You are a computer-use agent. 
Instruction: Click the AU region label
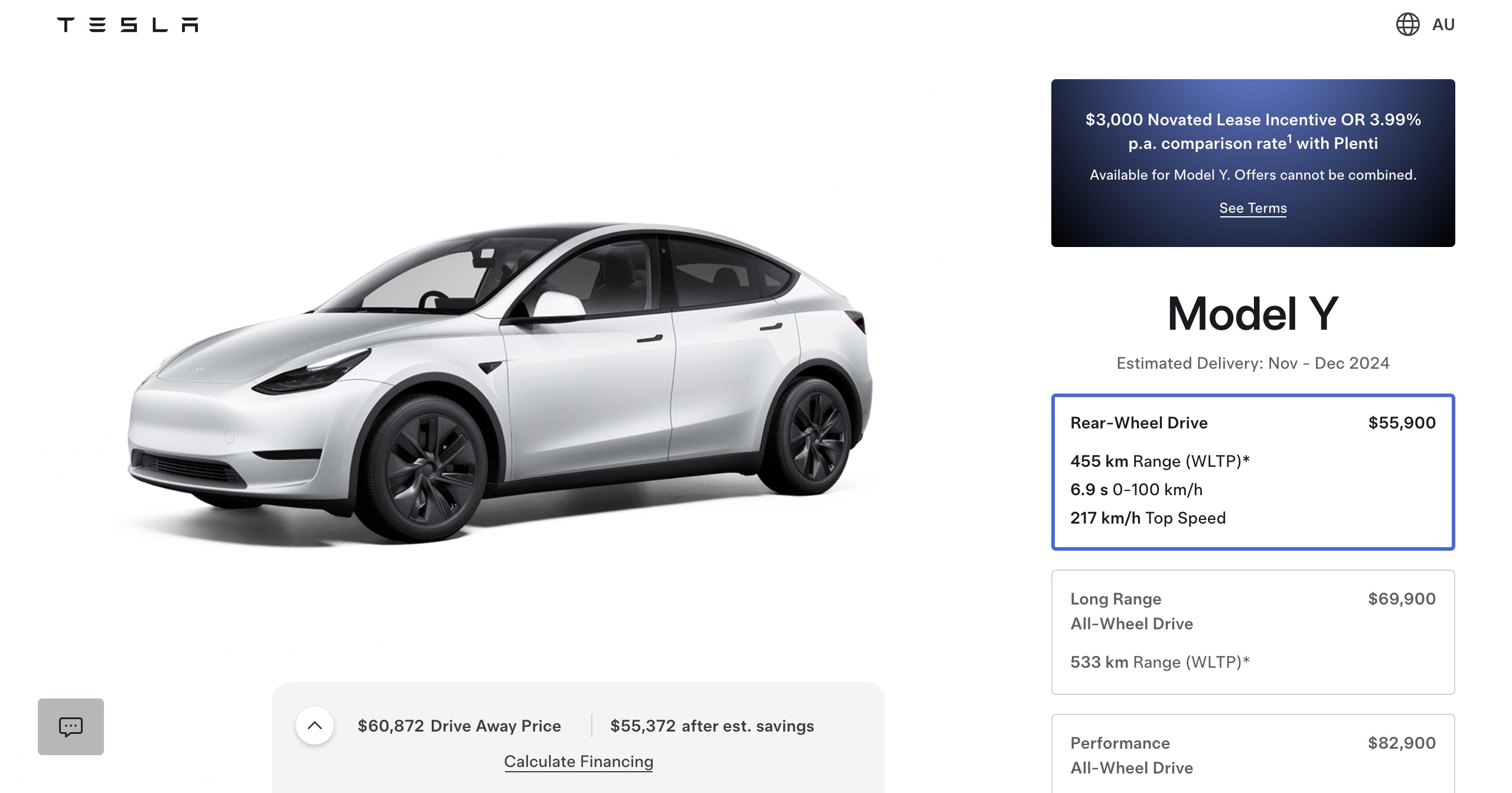point(1443,25)
